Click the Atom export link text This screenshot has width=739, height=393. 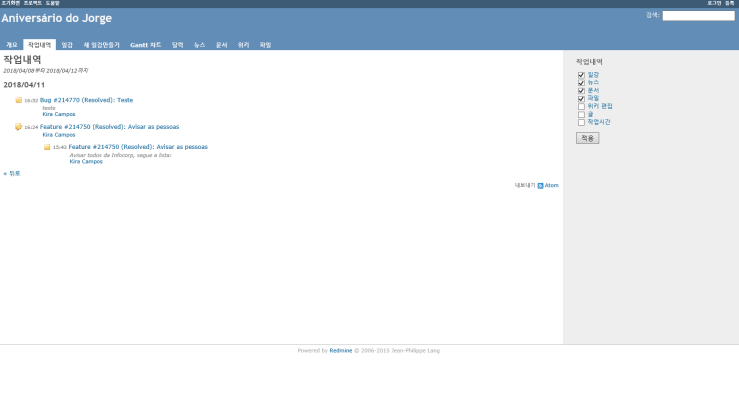[x=552, y=186]
